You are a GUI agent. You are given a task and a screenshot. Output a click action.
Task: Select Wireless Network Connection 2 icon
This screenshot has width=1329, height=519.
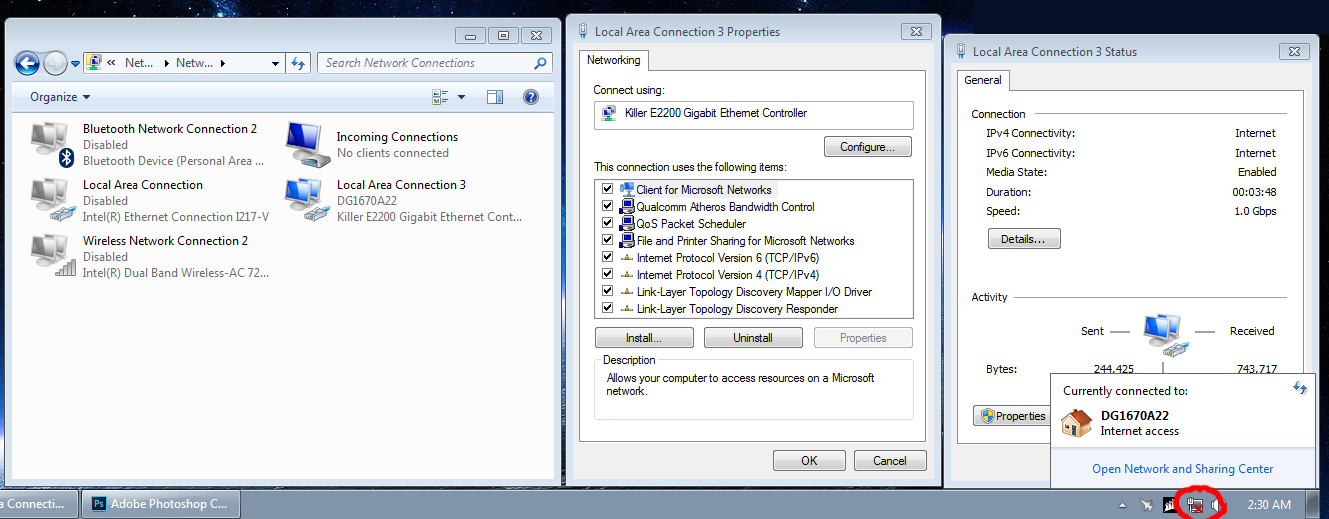pyautogui.click(x=54, y=256)
